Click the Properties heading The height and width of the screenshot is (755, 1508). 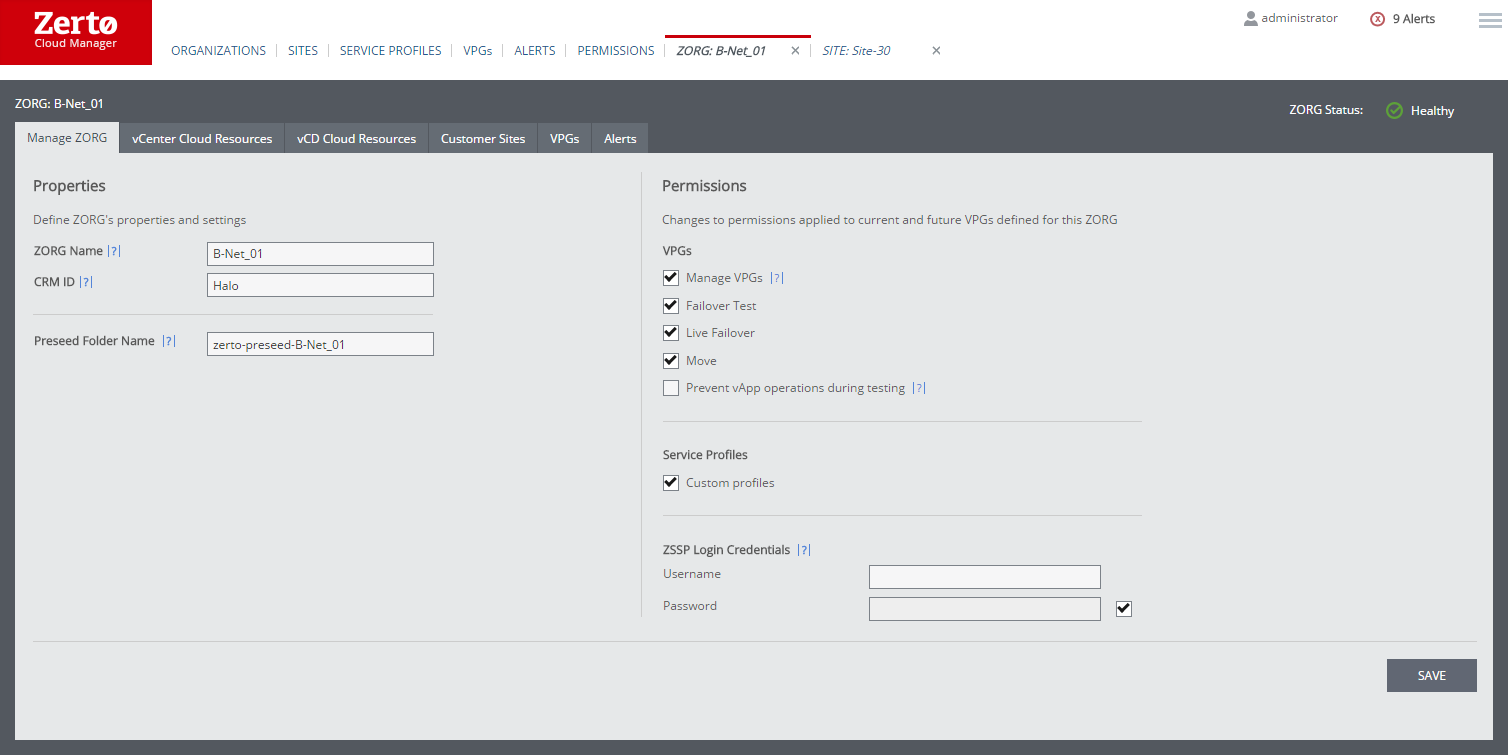pos(69,186)
